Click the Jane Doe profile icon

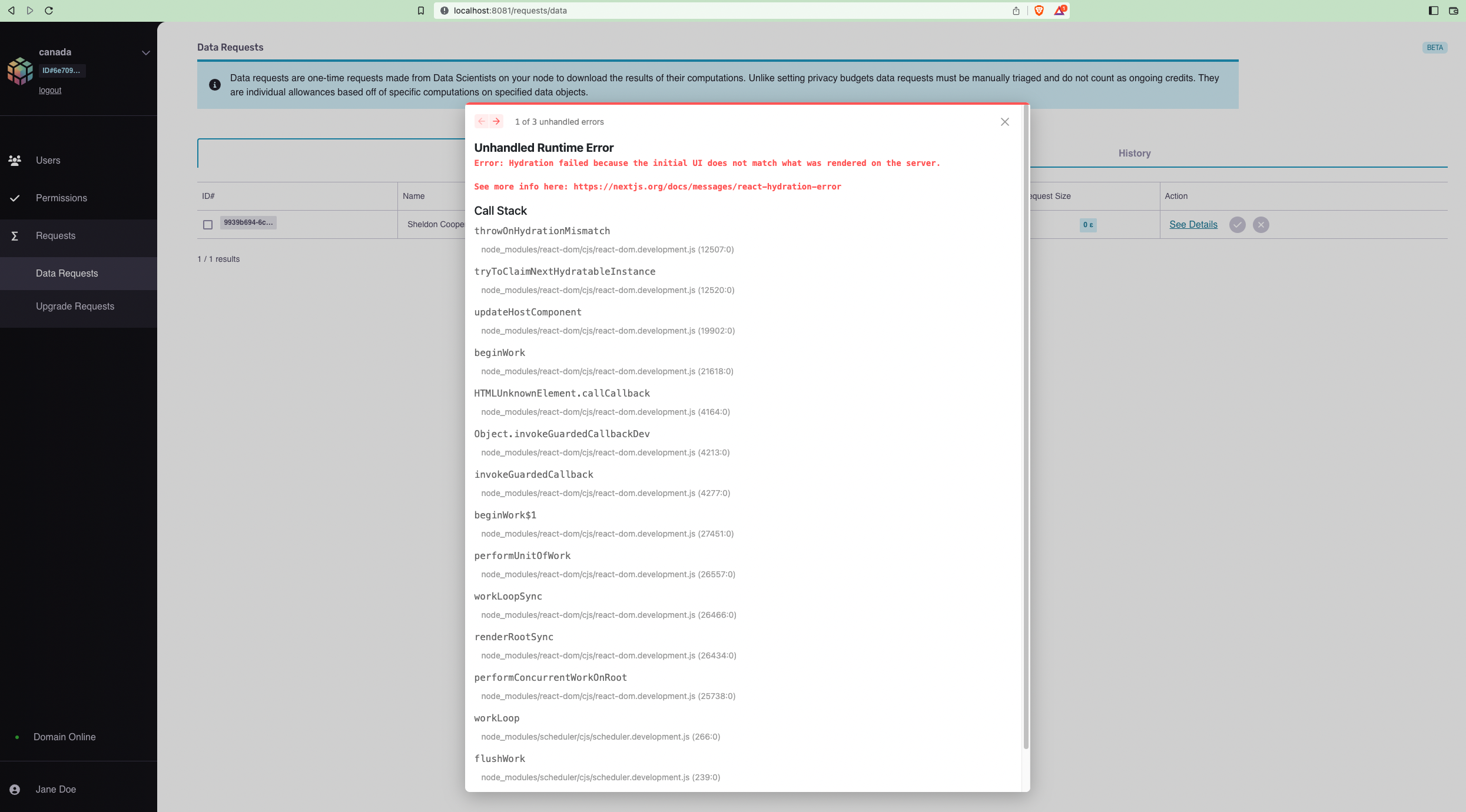(x=15, y=789)
